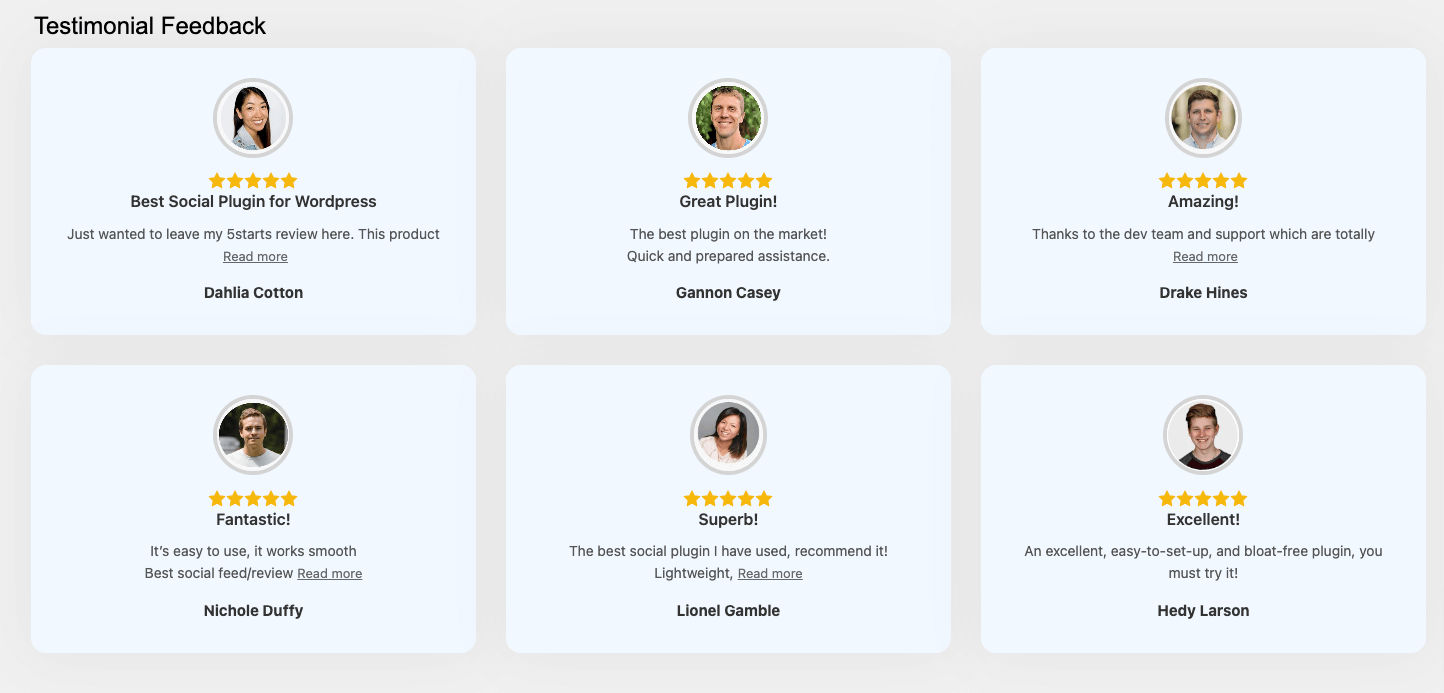Click Gannon Casey's name

point(728,292)
